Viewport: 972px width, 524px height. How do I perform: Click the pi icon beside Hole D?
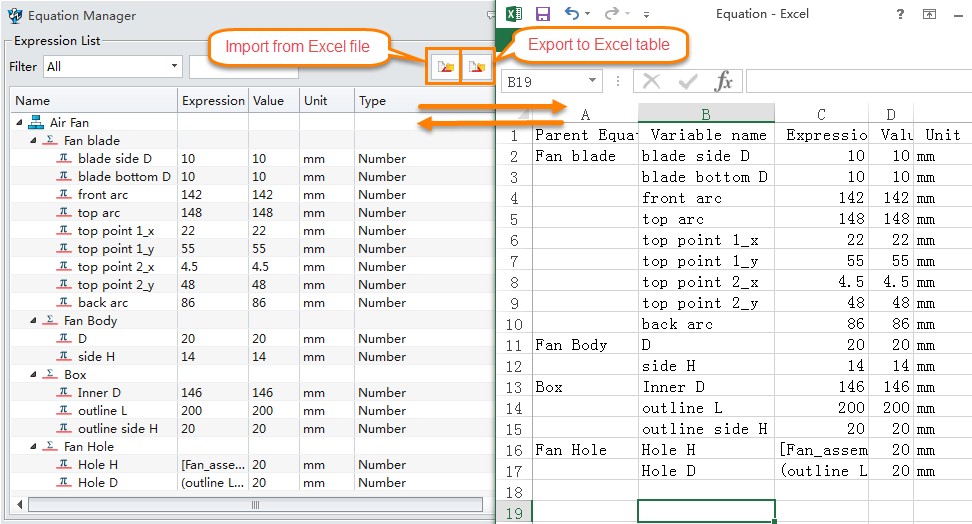point(64,482)
